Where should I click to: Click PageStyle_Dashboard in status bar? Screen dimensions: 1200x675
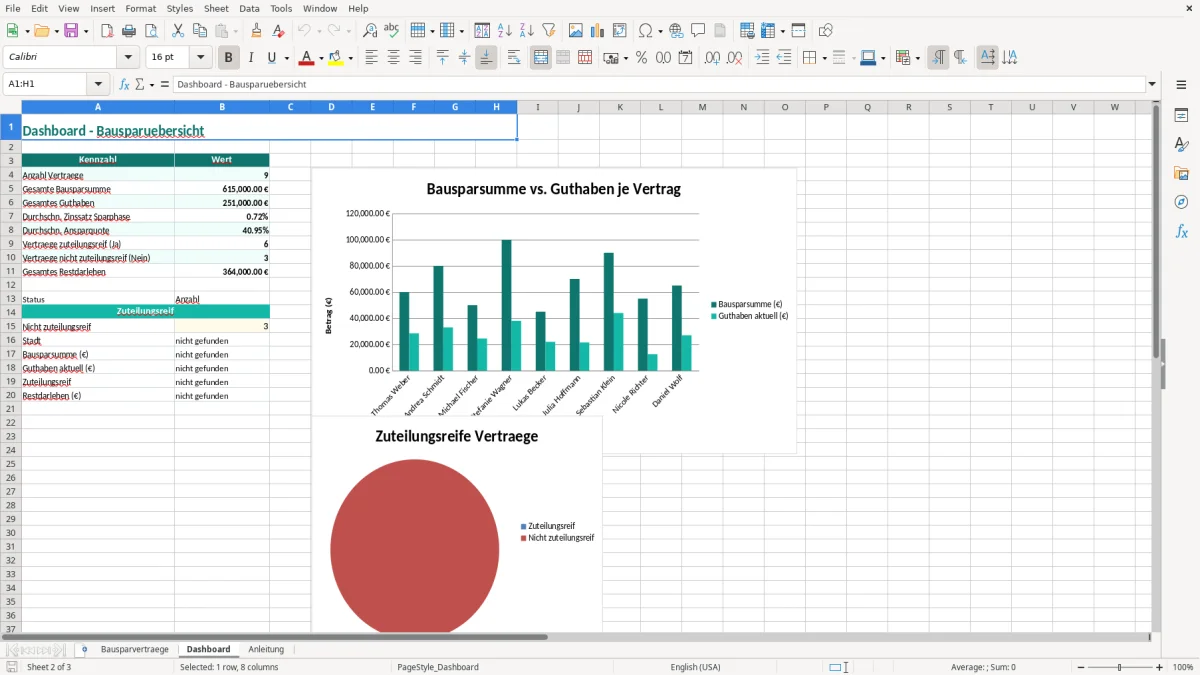click(x=438, y=667)
